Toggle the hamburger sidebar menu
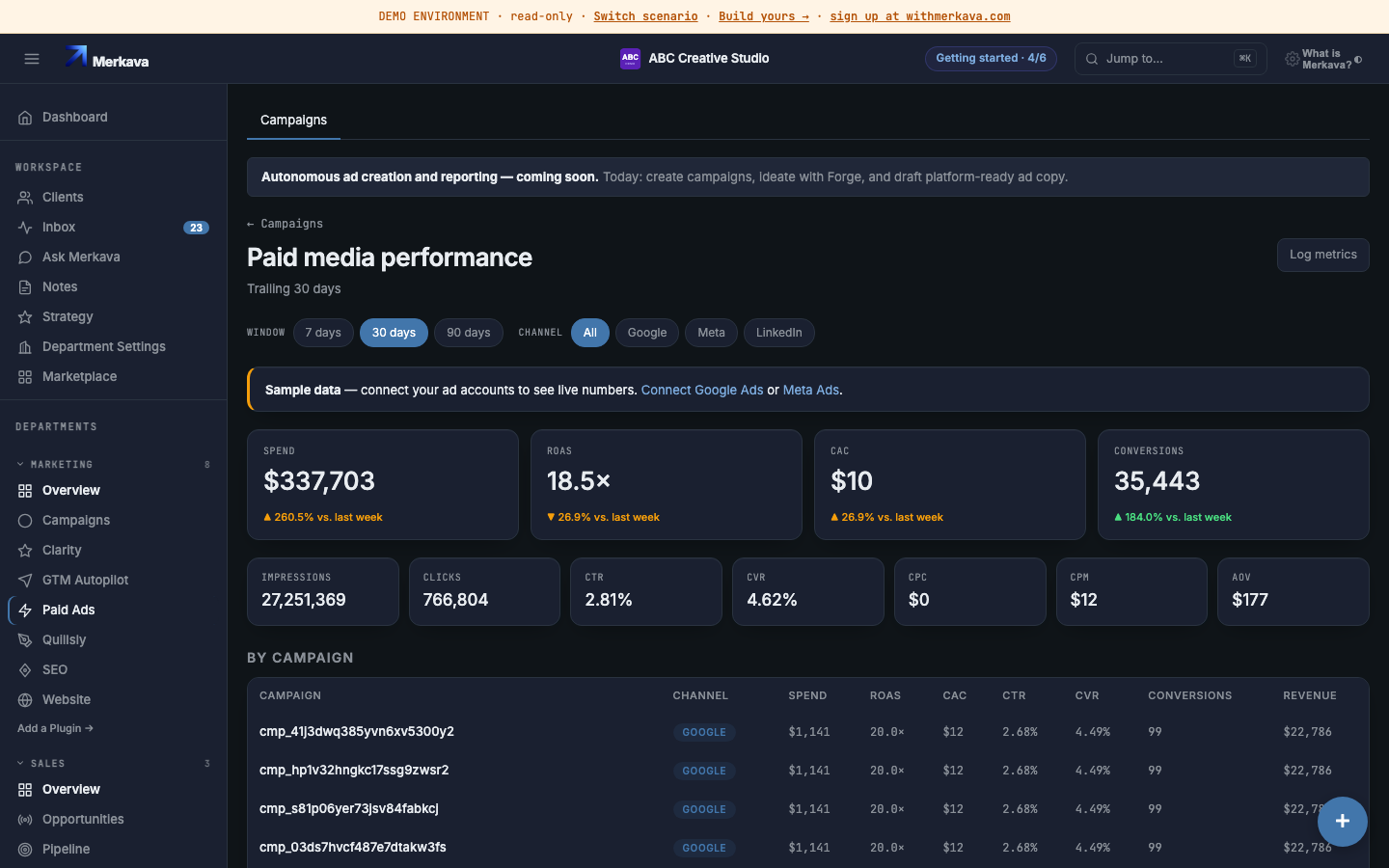Screen dimensions: 1389x868 coord(32,59)
